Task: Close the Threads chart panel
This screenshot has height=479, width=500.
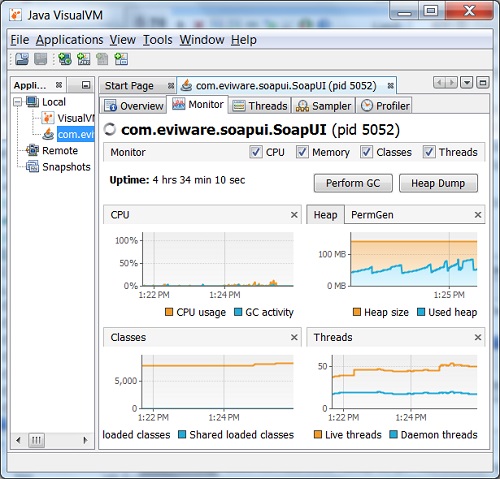Action: pos(478,337)
